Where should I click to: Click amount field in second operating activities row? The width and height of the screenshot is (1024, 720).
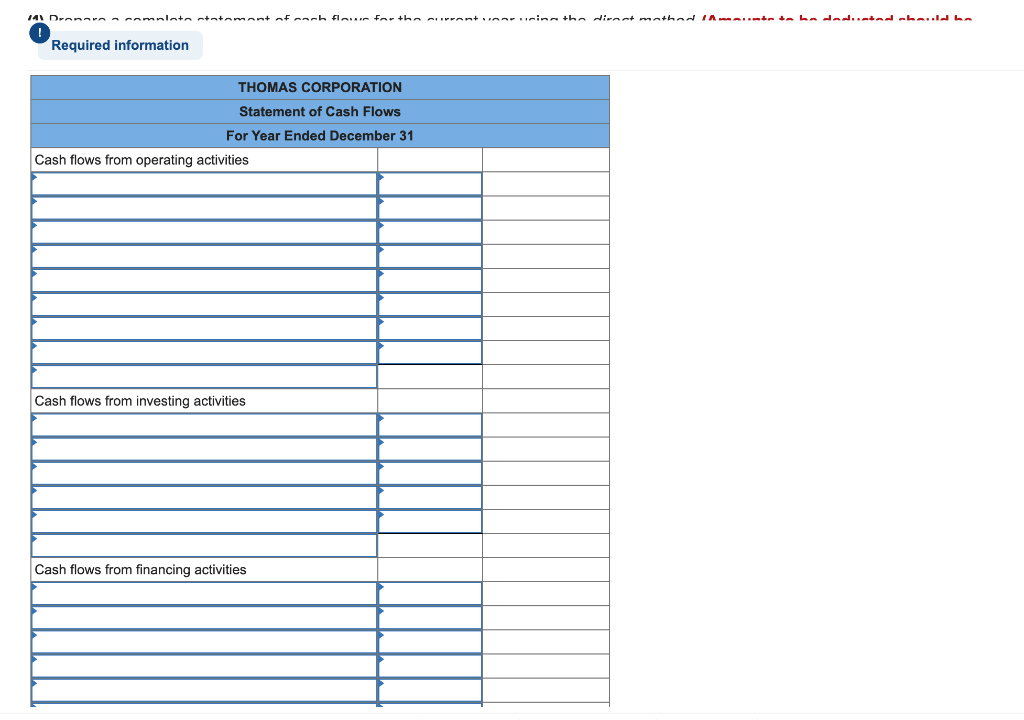[x=430, y=208]
